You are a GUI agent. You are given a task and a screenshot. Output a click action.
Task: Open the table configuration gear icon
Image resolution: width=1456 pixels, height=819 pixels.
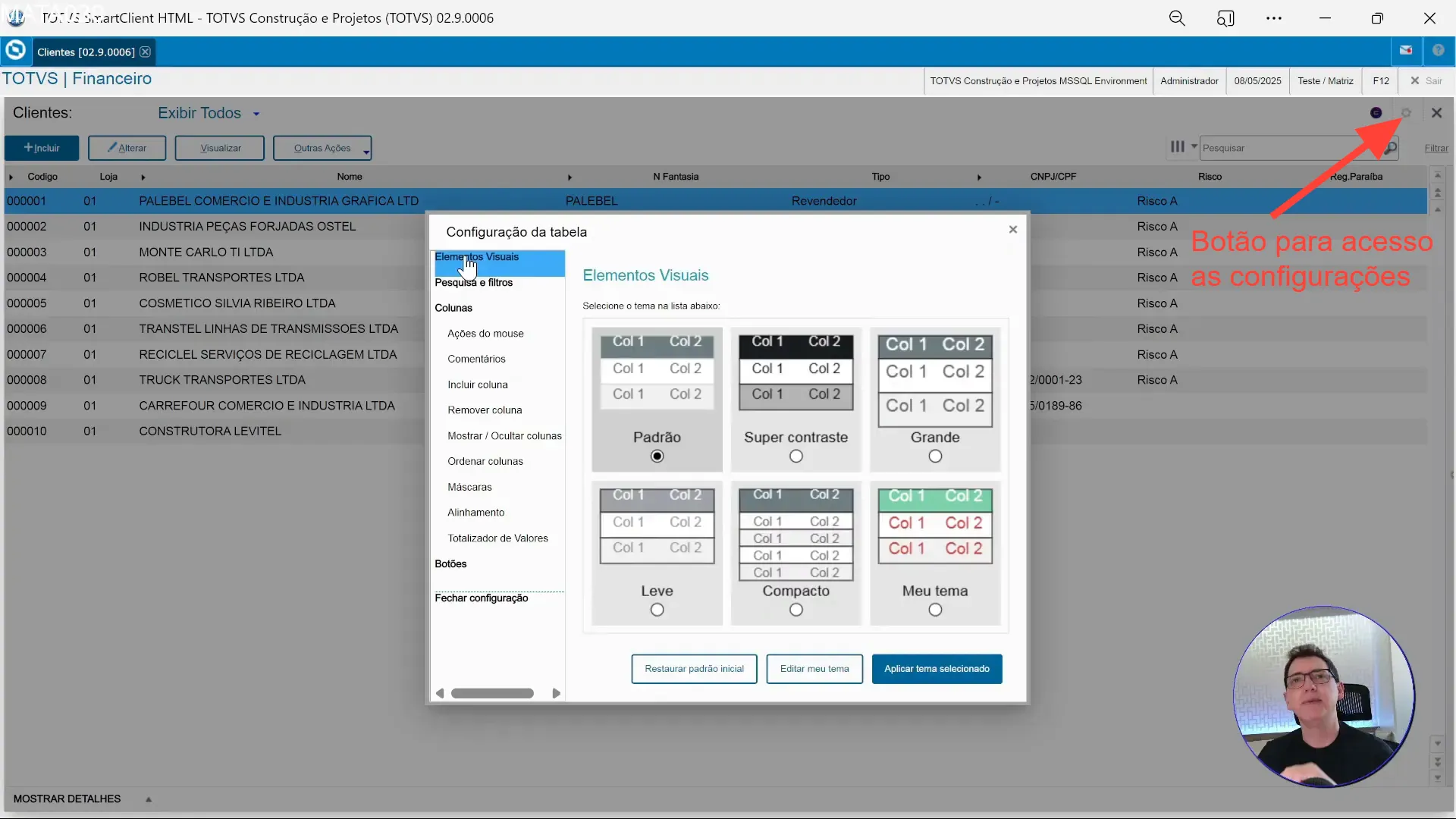point(1407,112)
